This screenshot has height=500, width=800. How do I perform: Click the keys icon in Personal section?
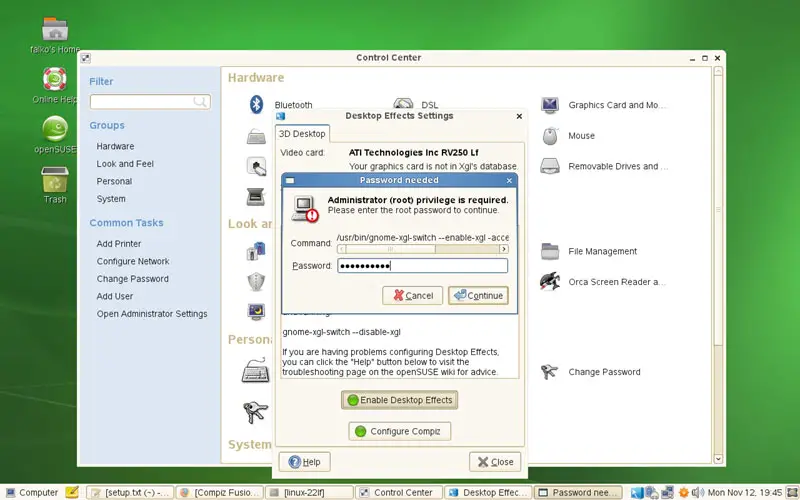[x=255, y=411]
